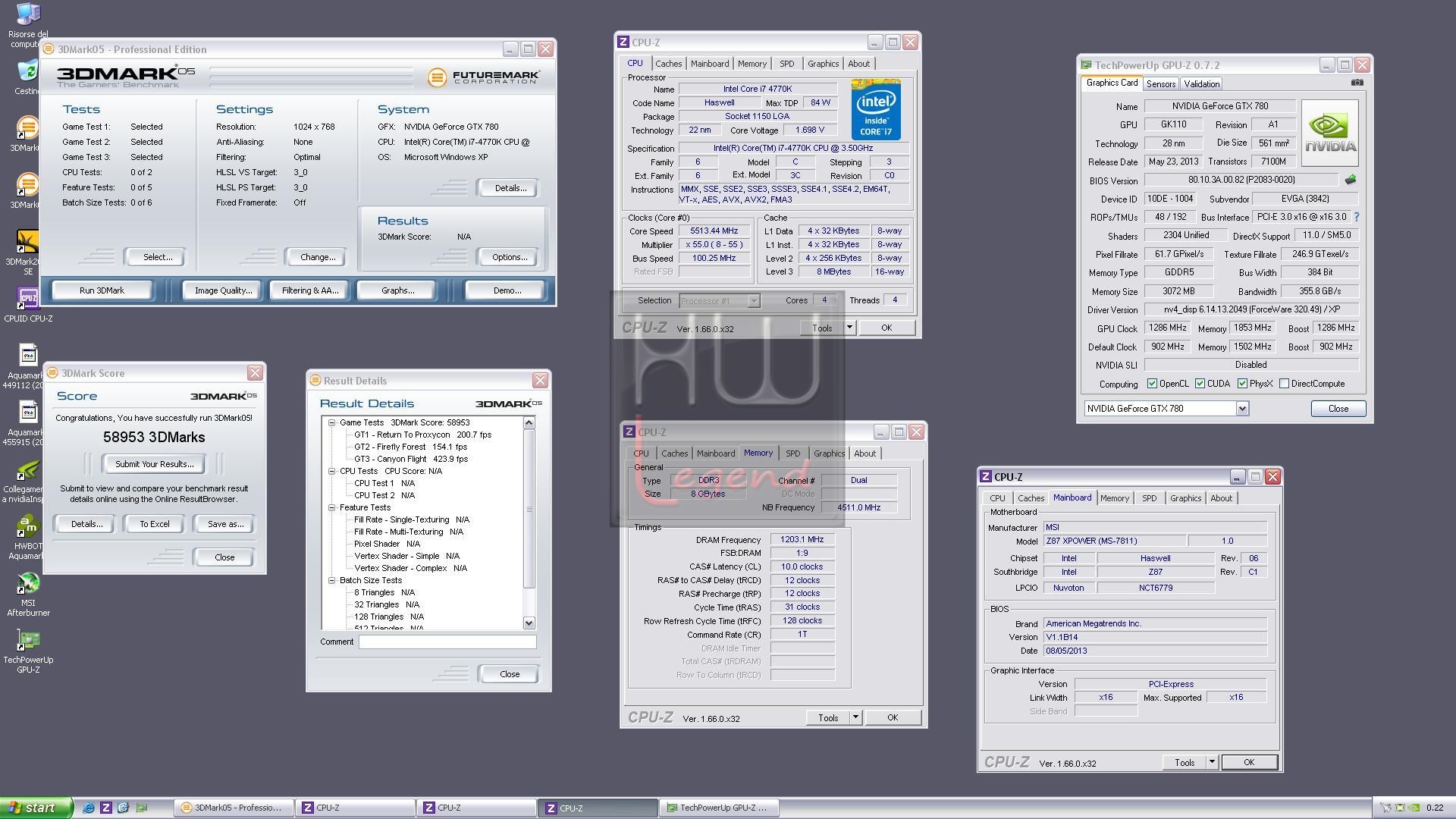
Task: Collapse the Feature Tests tree node
Action: pyautogui.click(x=332, y=507)
